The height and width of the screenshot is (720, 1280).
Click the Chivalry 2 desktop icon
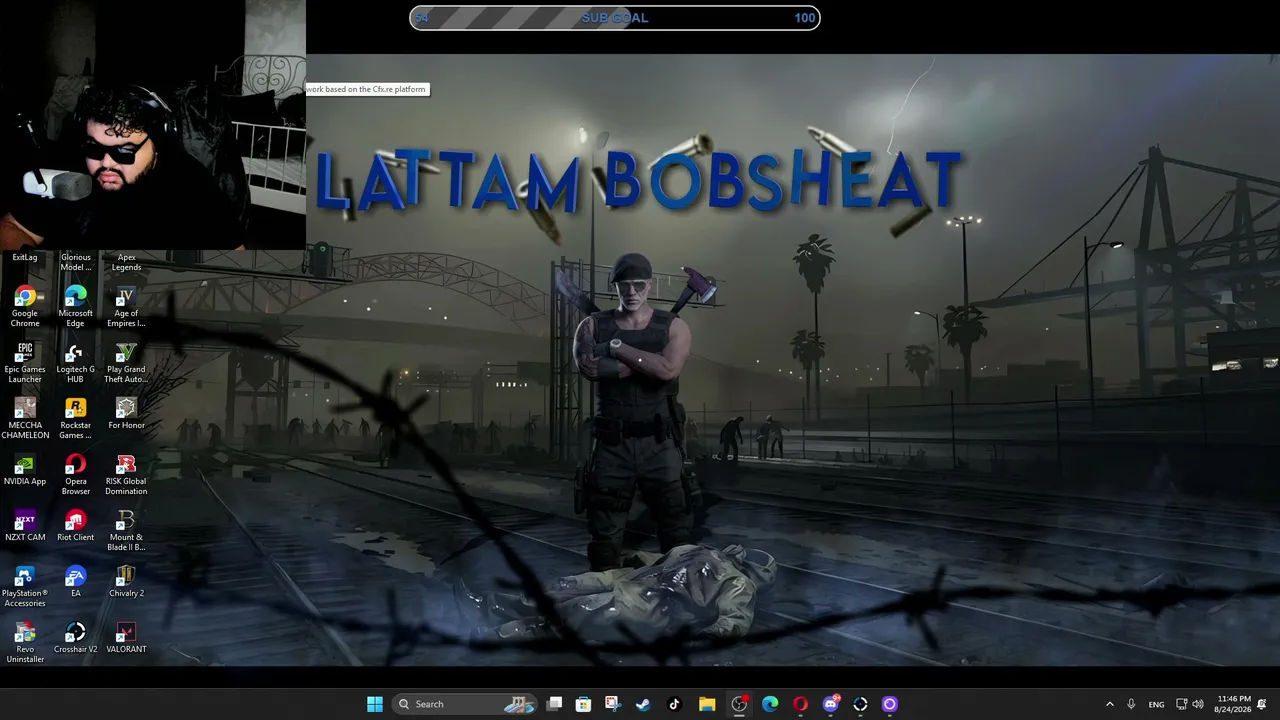coord(126,582)
